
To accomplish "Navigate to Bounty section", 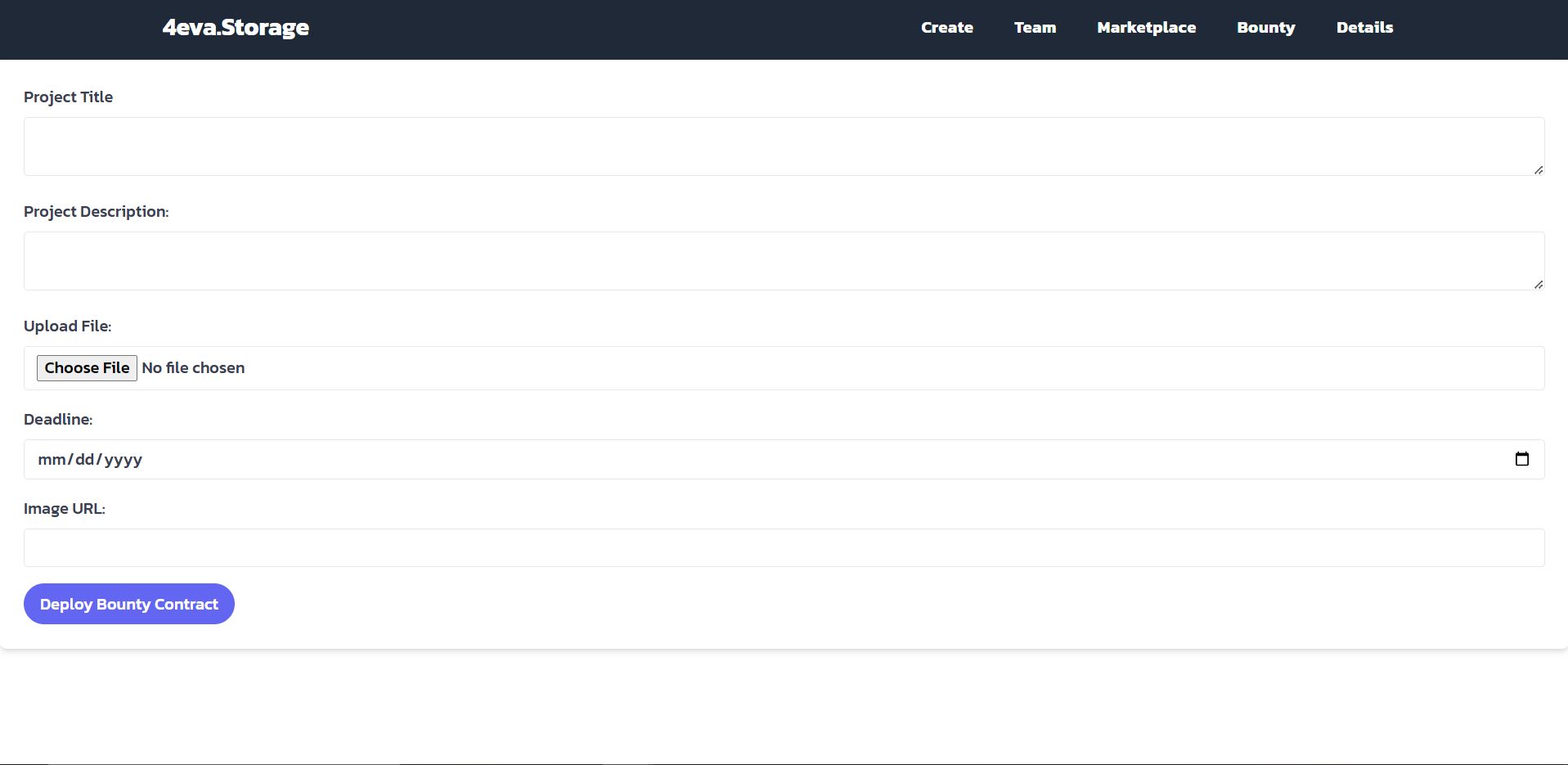I will click(1266, 28).
